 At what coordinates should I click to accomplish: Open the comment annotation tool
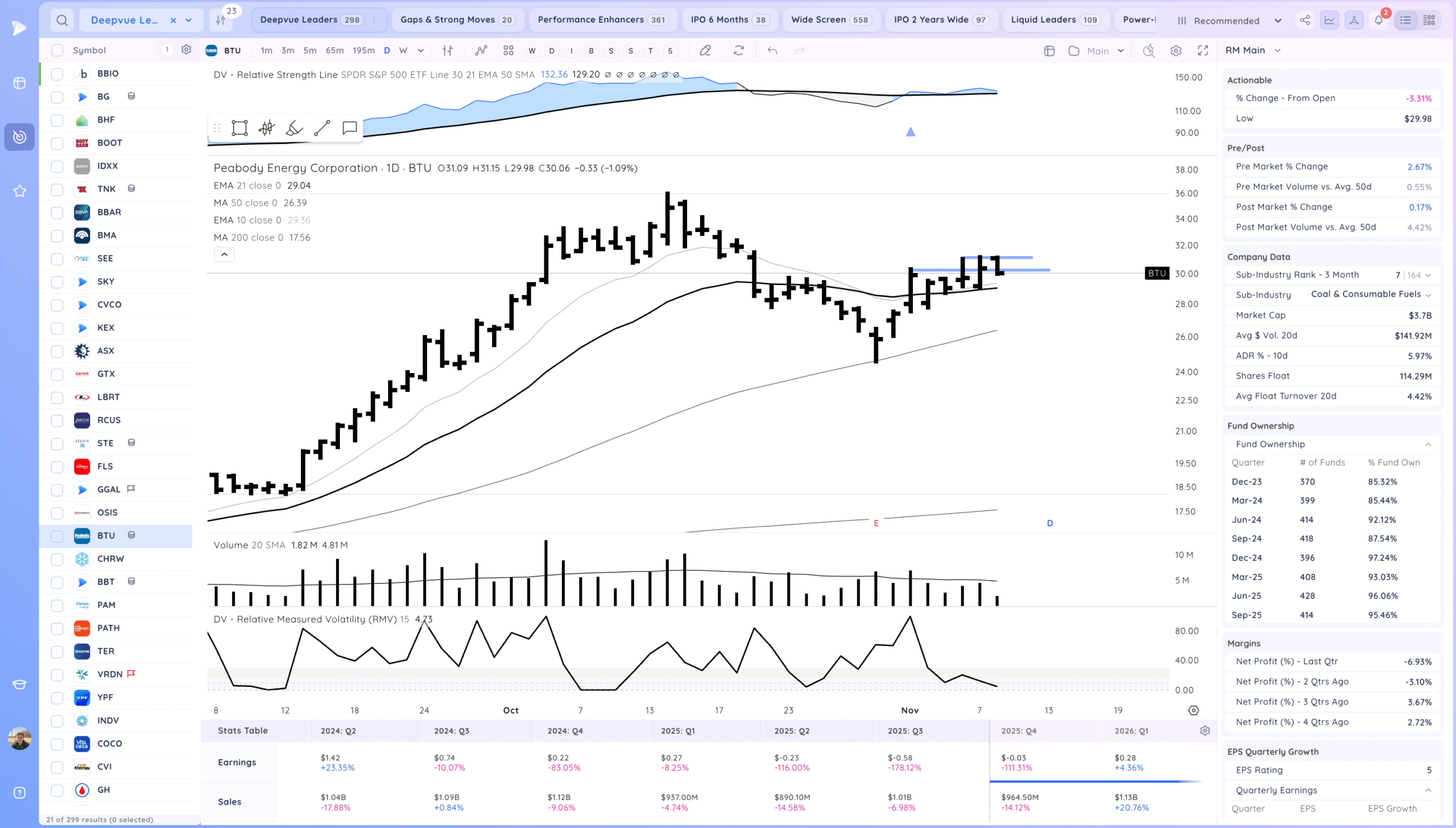(349, 128)
